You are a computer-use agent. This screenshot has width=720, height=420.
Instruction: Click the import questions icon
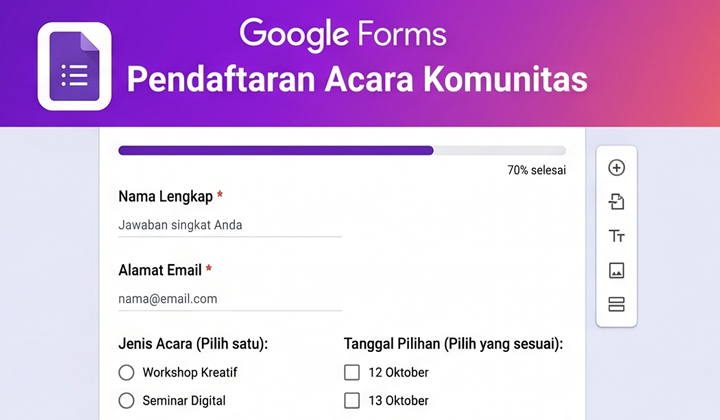616,202
